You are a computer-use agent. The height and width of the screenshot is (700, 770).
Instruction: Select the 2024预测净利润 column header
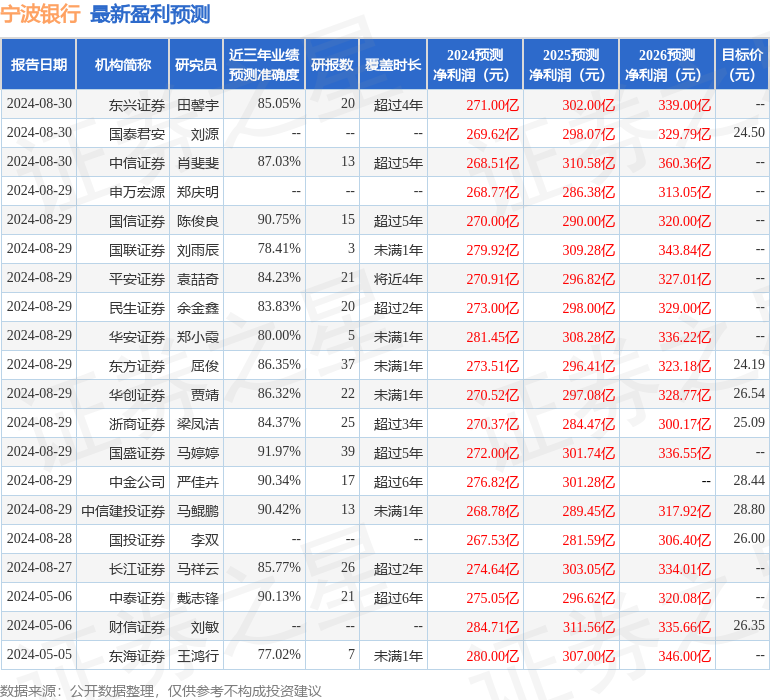click(x=475, y=64)
